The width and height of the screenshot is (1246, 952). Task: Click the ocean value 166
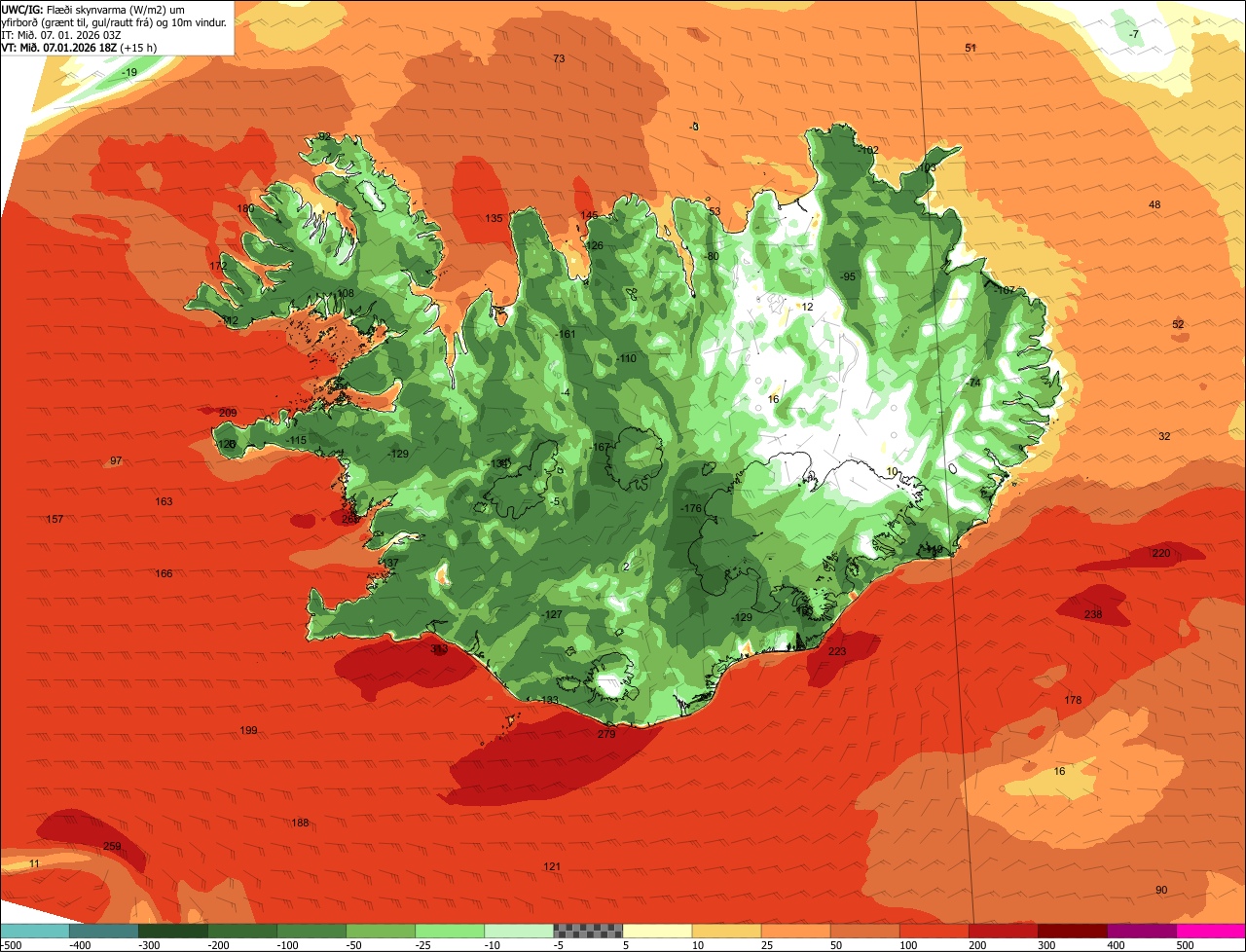[164, 574]
